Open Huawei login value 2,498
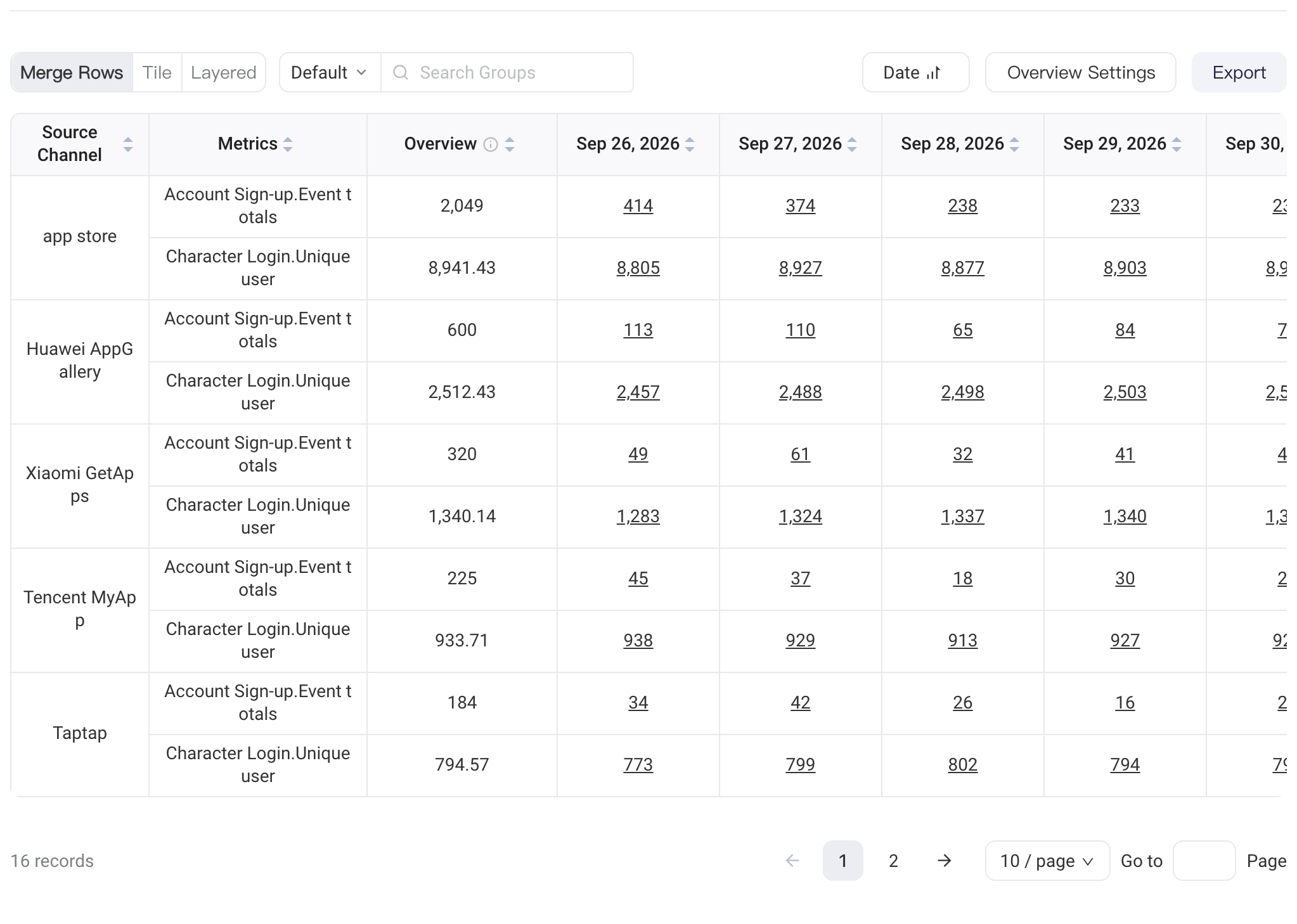Screen dimensions: 1297x924 [963, 392]
